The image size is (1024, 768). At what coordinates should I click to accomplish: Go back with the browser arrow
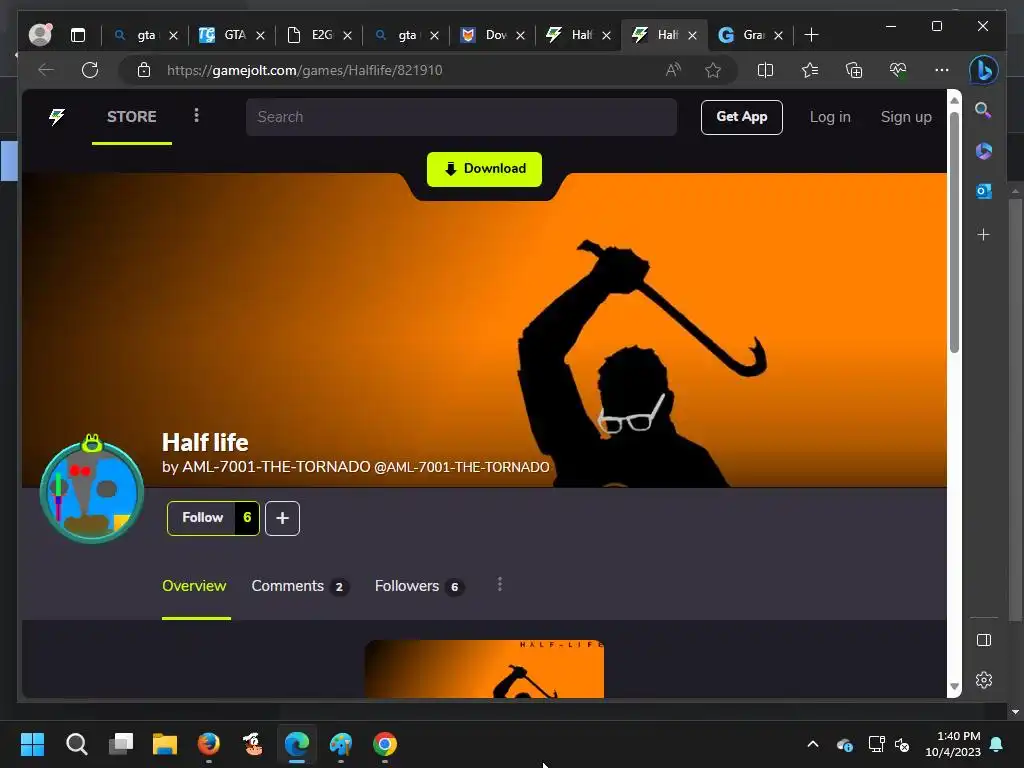(x=46, y=70)
